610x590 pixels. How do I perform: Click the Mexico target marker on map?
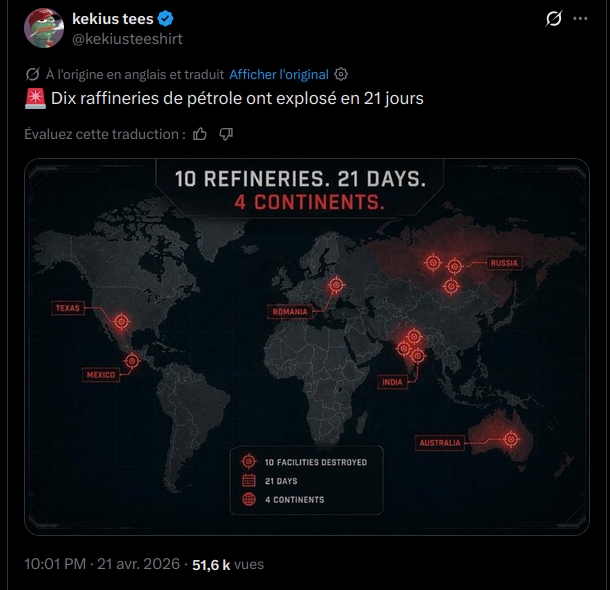click(132, 361)
